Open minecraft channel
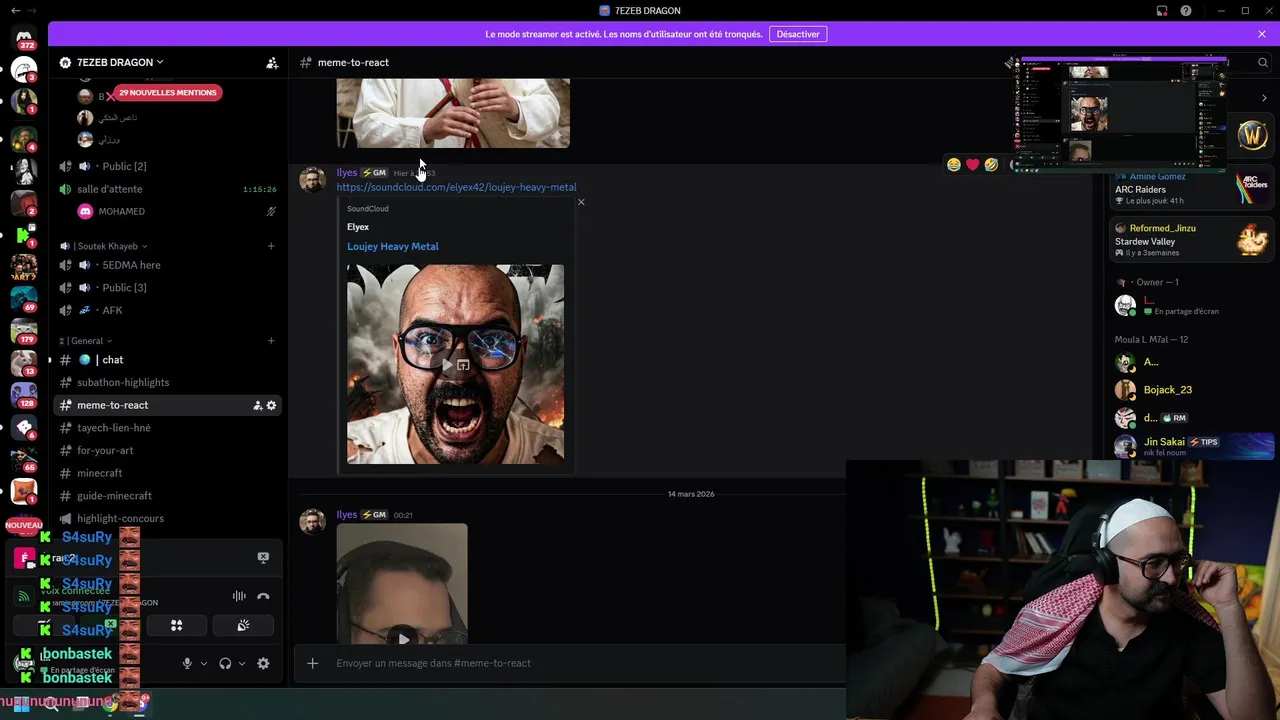The height and width of the screenshot is (720, 1280). click(167, 473)
